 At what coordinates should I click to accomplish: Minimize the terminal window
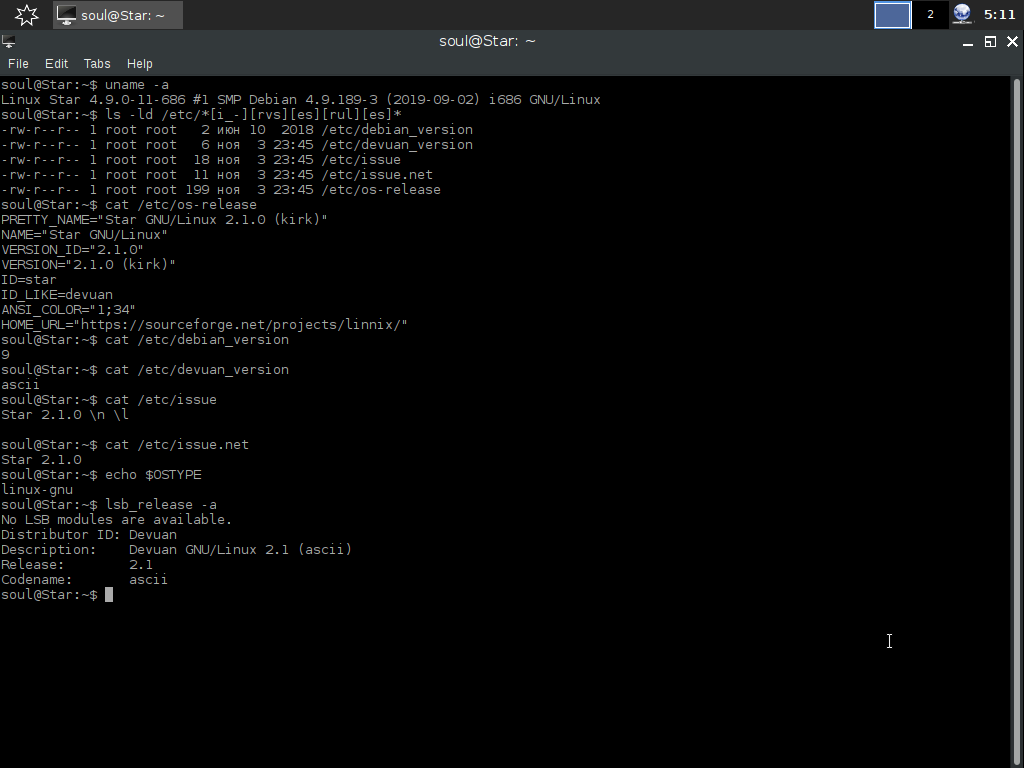point(968,42)
